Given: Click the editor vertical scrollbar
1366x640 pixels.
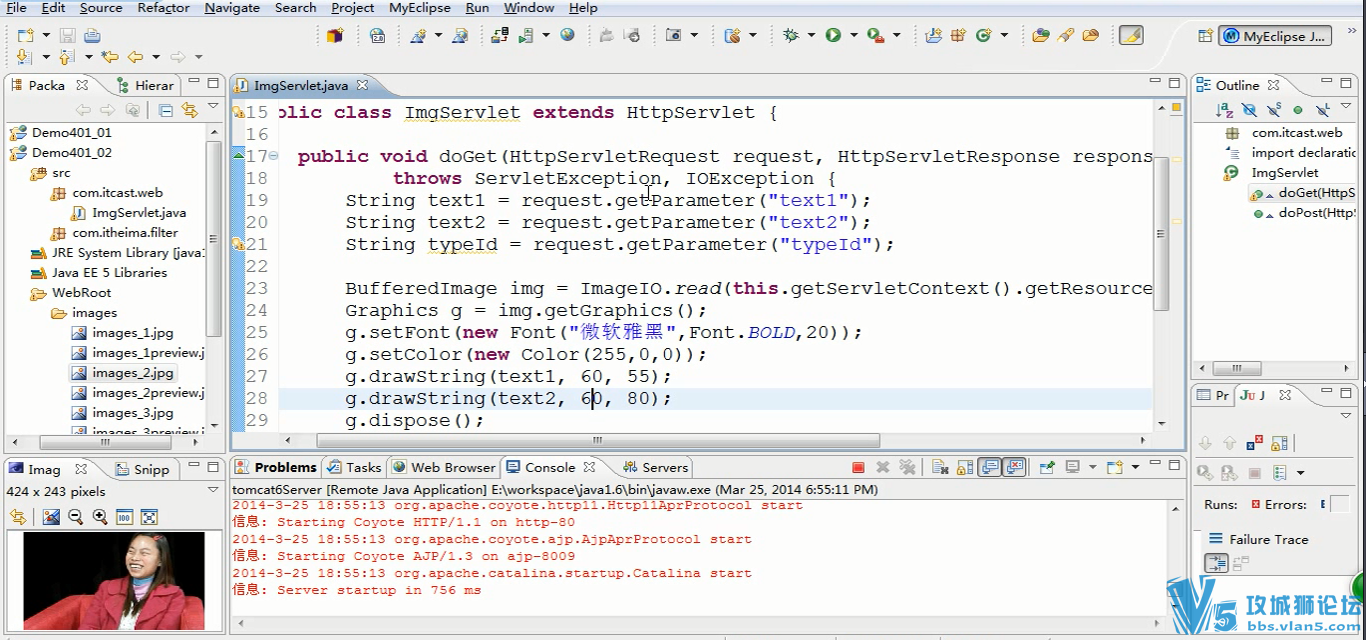Looking at the screenshot, I should click(x=1161, y=234).
